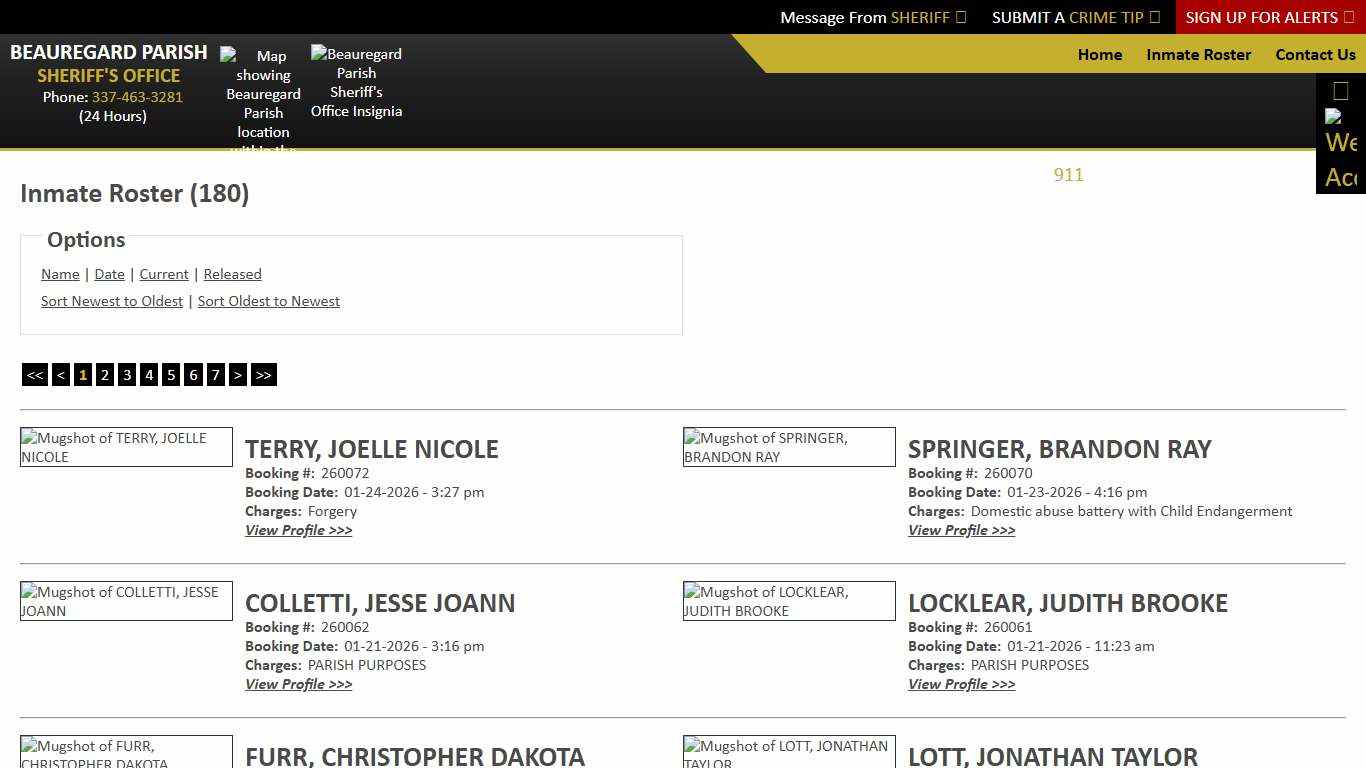Go to page 5 of the roster

(170, 374)
